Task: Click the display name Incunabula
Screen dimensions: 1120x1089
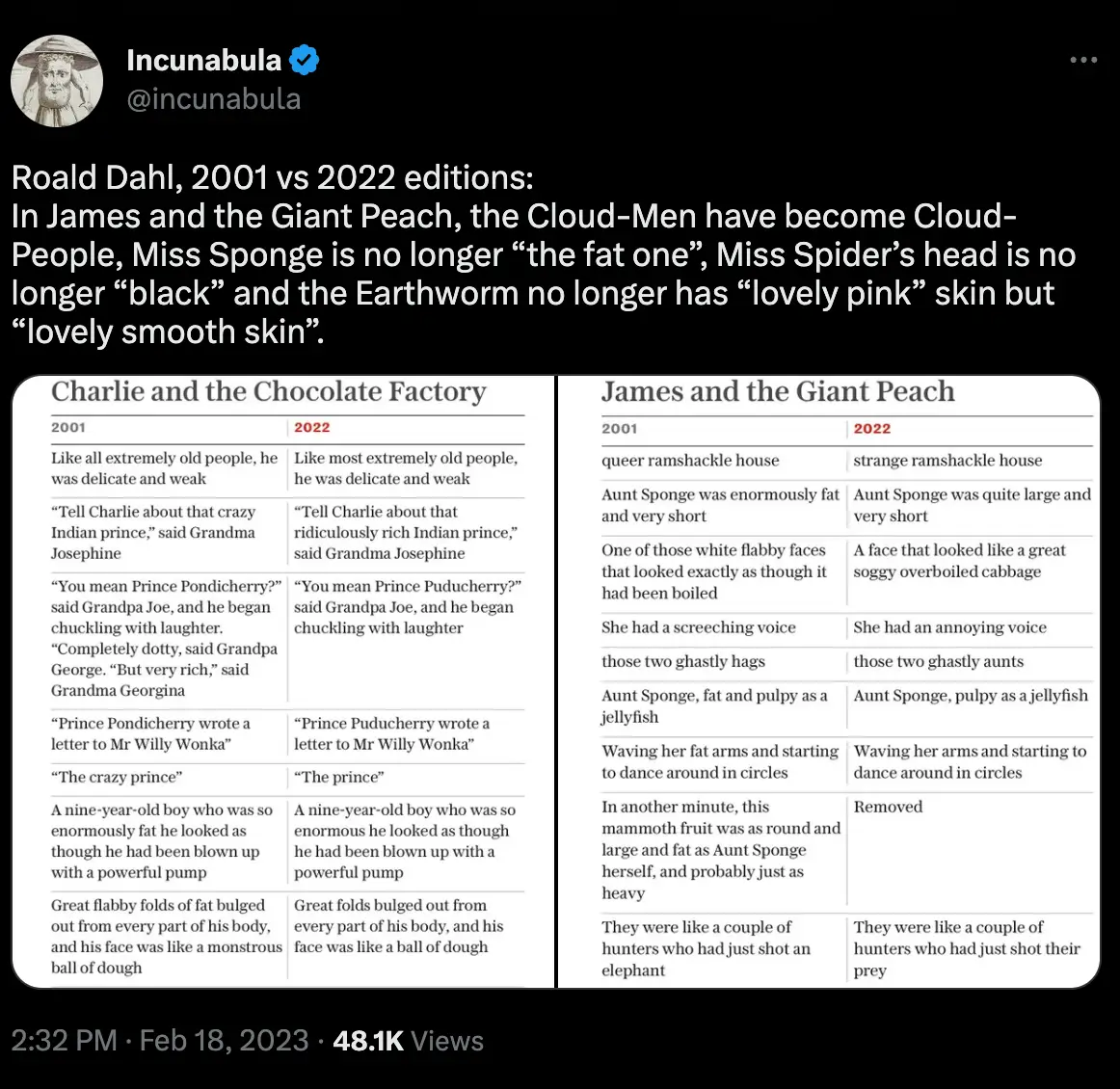Action: click(x=202, y=60)
